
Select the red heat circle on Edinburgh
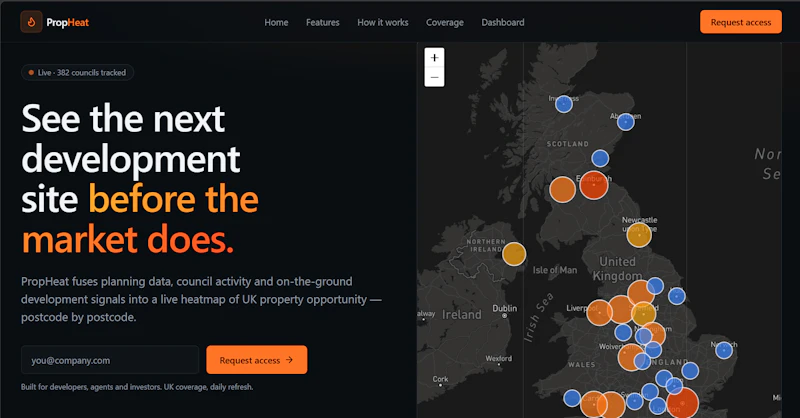tap(594, 185)
